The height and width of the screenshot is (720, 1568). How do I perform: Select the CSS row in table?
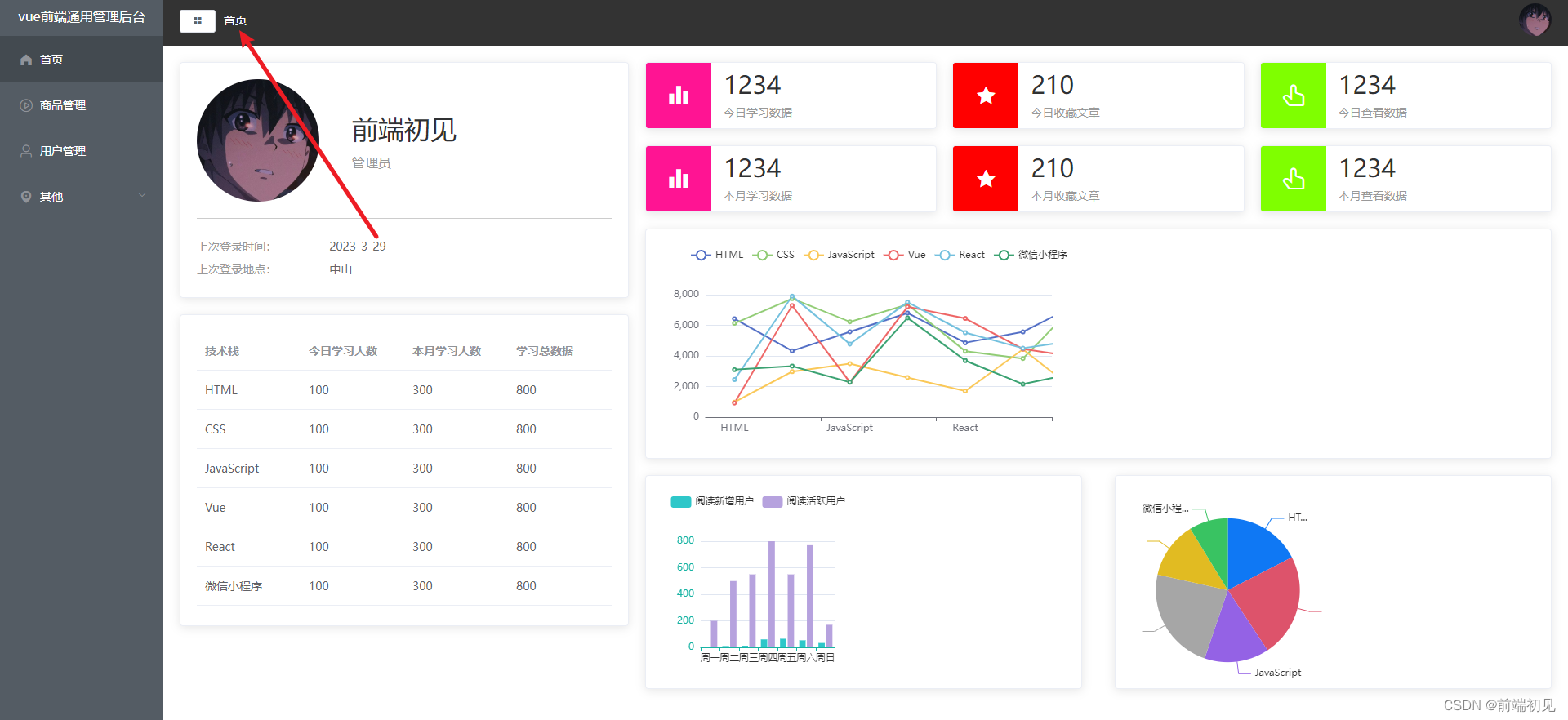pos(404,429)
